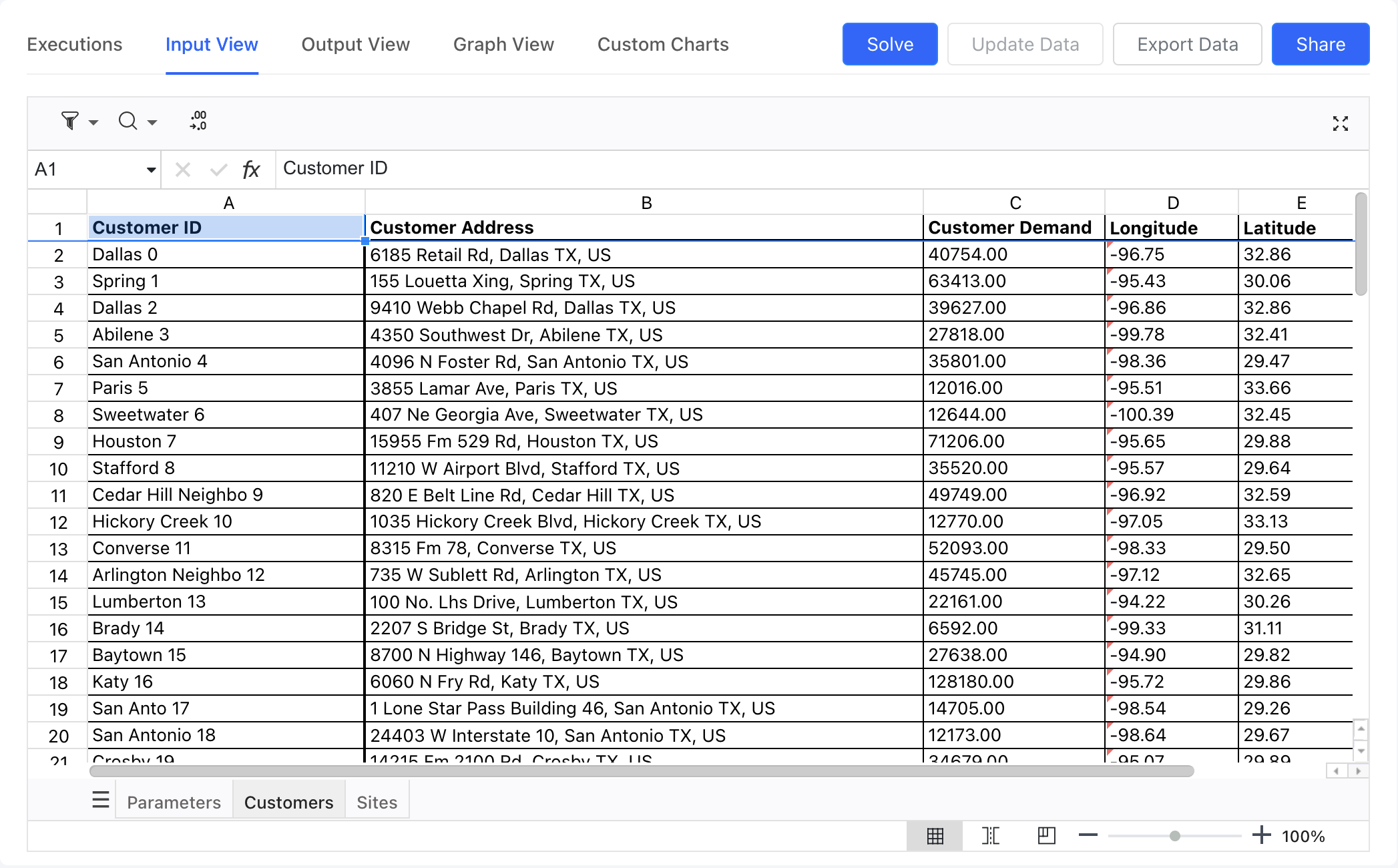Open the A1 name box dropdown
The image size is (1398, 868).
tap(151, 170)
